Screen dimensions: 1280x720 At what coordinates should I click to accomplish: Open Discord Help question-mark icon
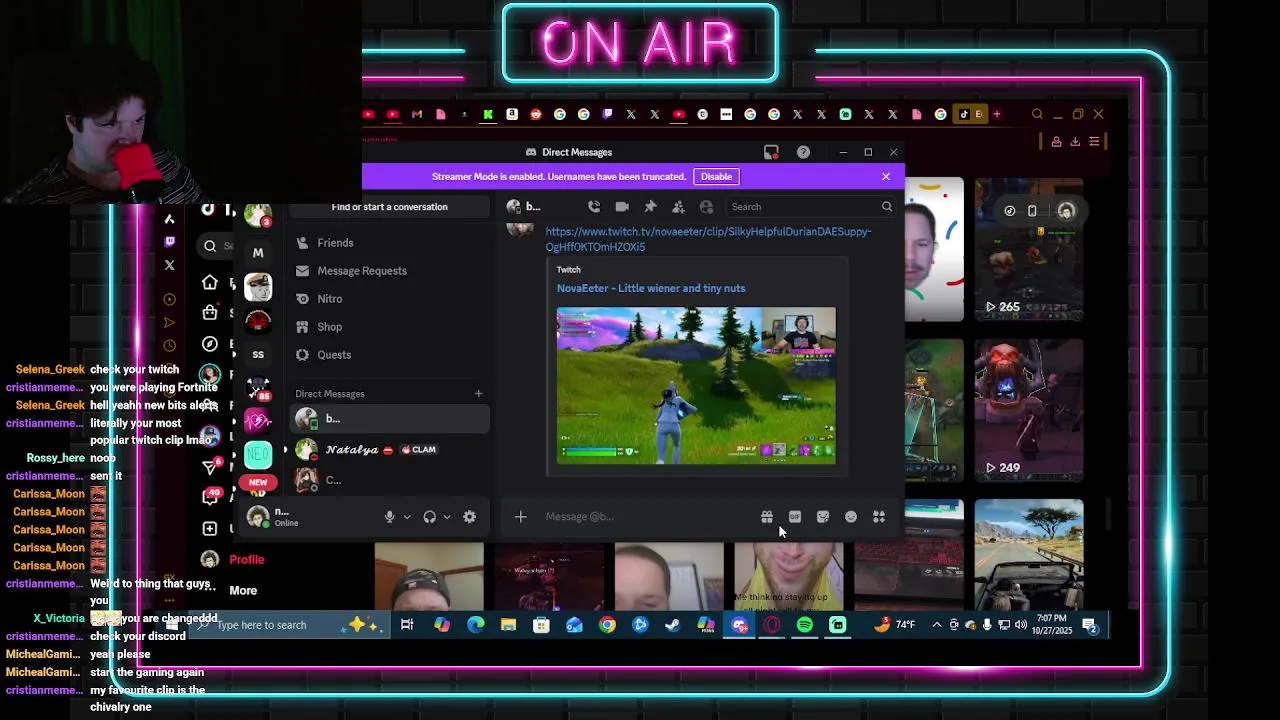(x=803, y=152)
